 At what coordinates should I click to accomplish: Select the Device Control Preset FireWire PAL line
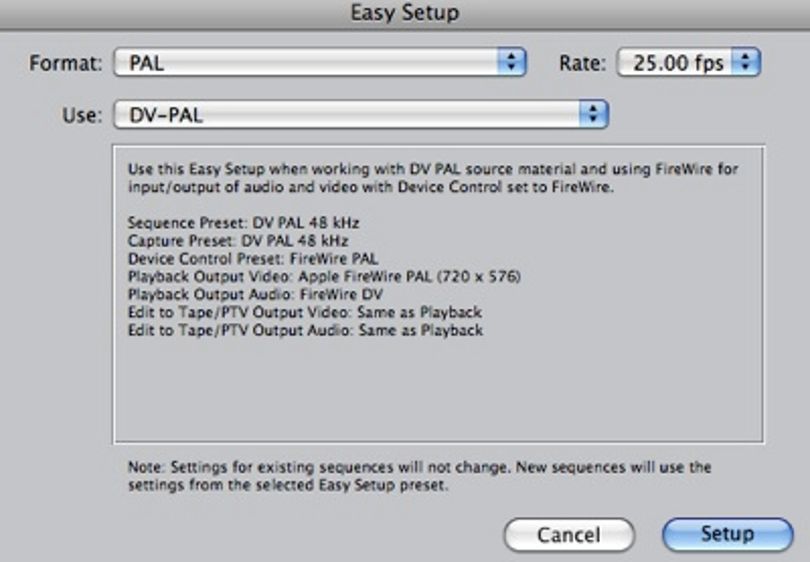253,258
